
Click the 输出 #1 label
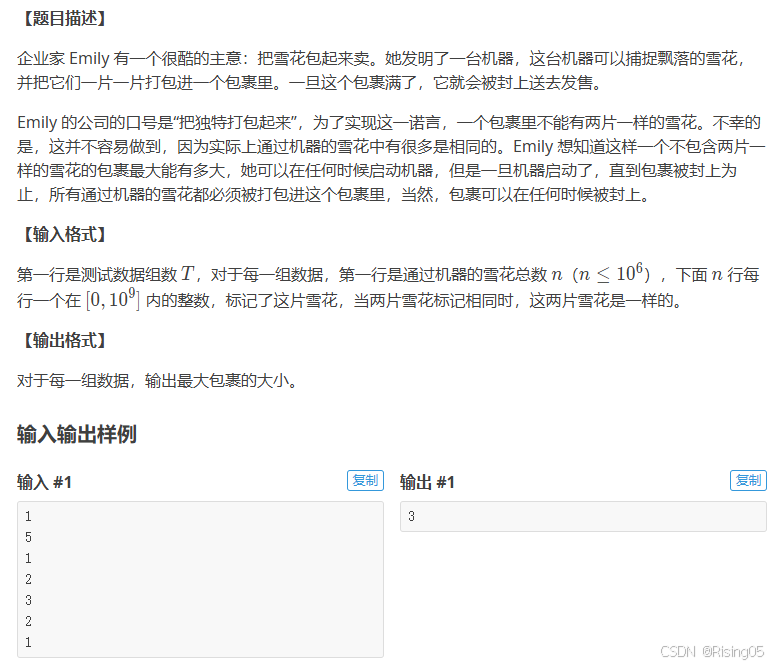[x=427, y=482]
